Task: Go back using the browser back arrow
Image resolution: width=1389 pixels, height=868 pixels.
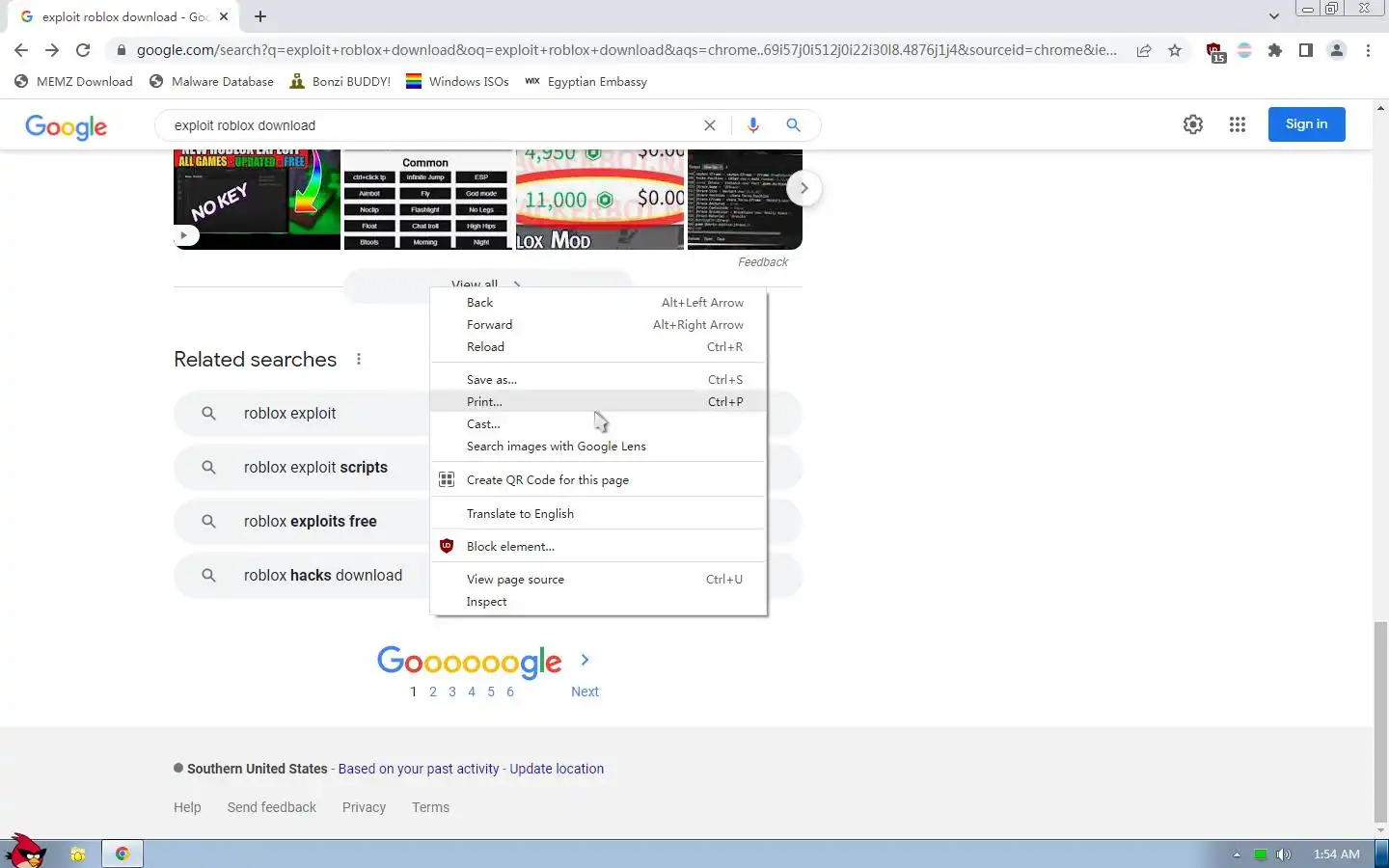Action: [21, 50]
